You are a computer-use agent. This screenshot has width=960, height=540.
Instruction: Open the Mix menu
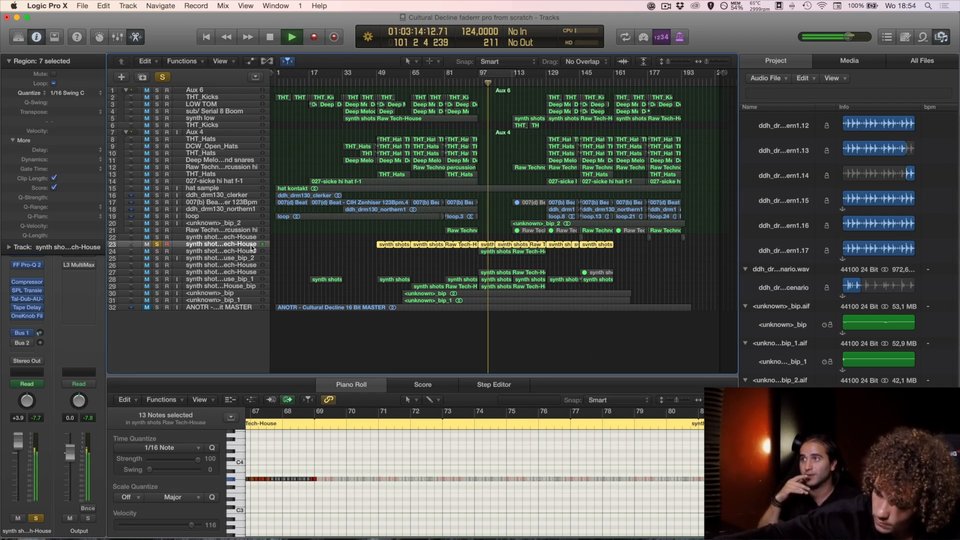pos(223,6)
